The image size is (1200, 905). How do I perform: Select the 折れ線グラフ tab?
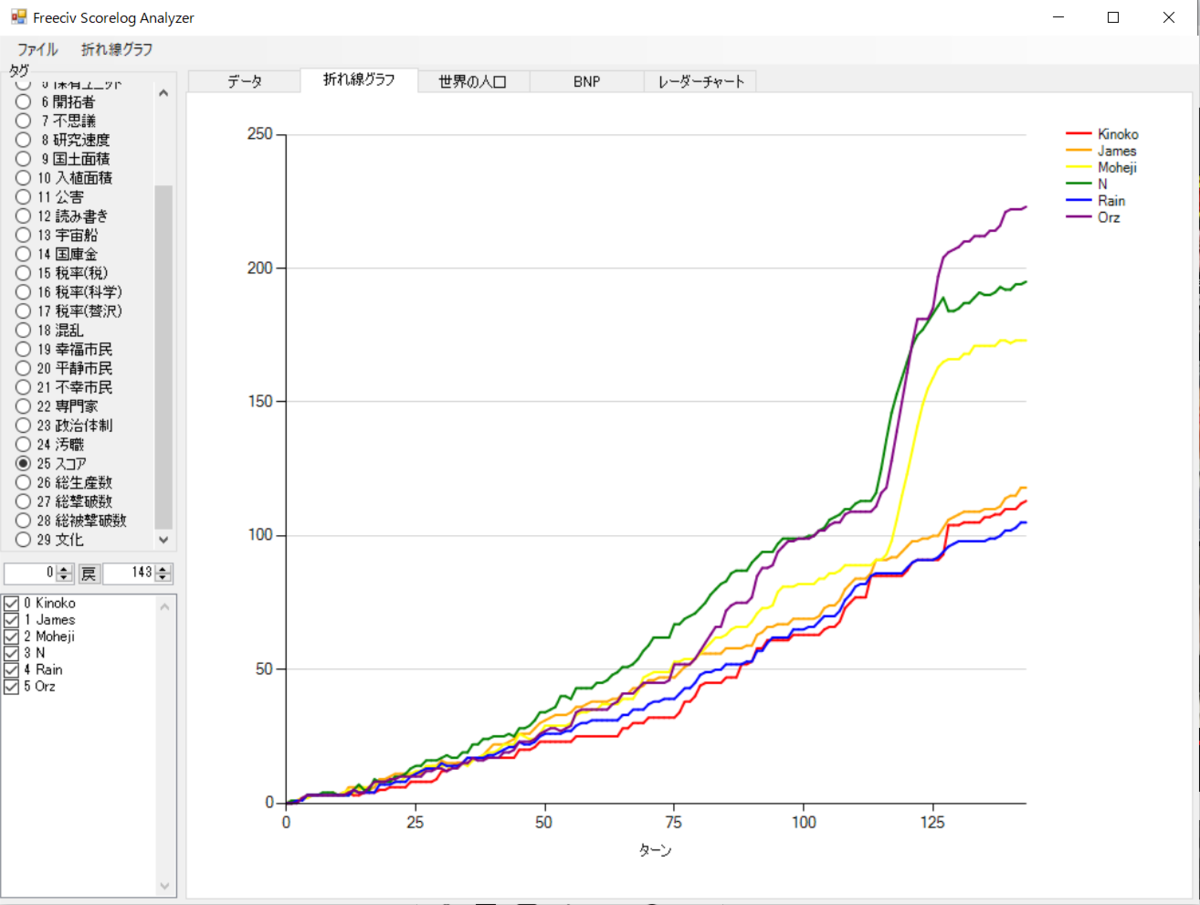click(359, 80)
